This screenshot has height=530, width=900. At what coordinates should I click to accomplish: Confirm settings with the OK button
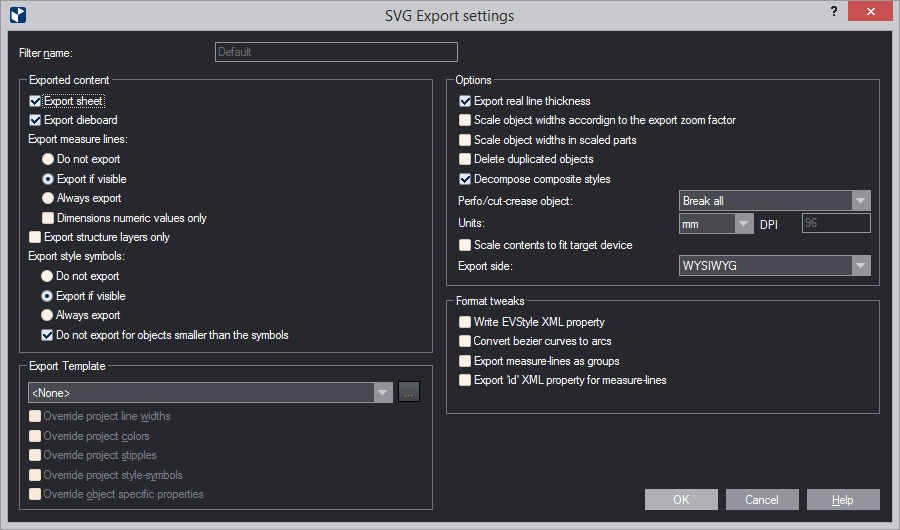681,500
